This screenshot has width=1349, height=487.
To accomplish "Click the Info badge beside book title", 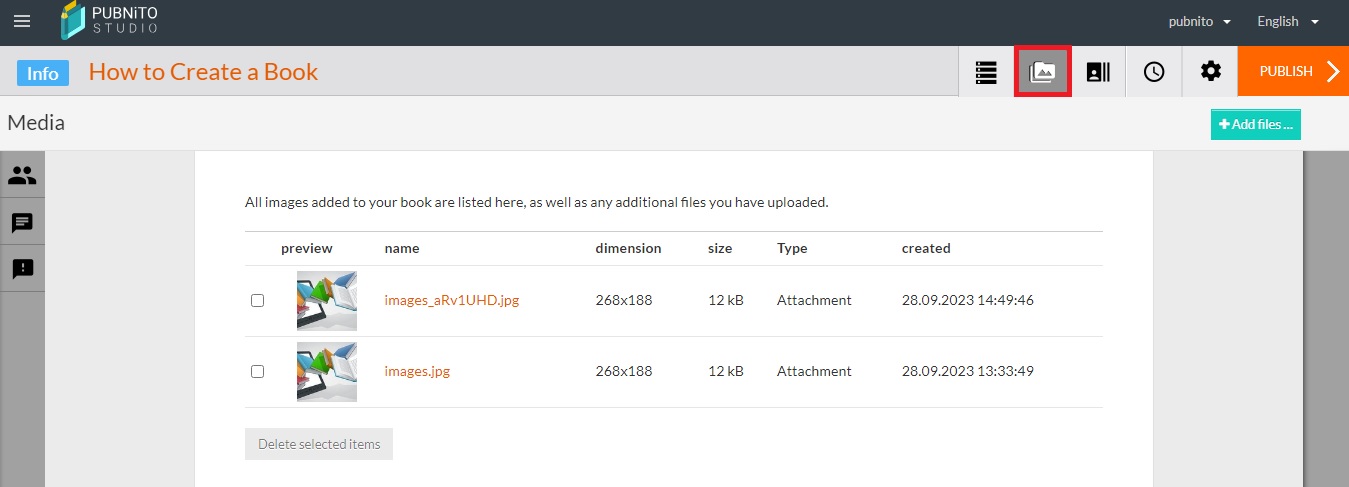I will click(x=43, y=73).
